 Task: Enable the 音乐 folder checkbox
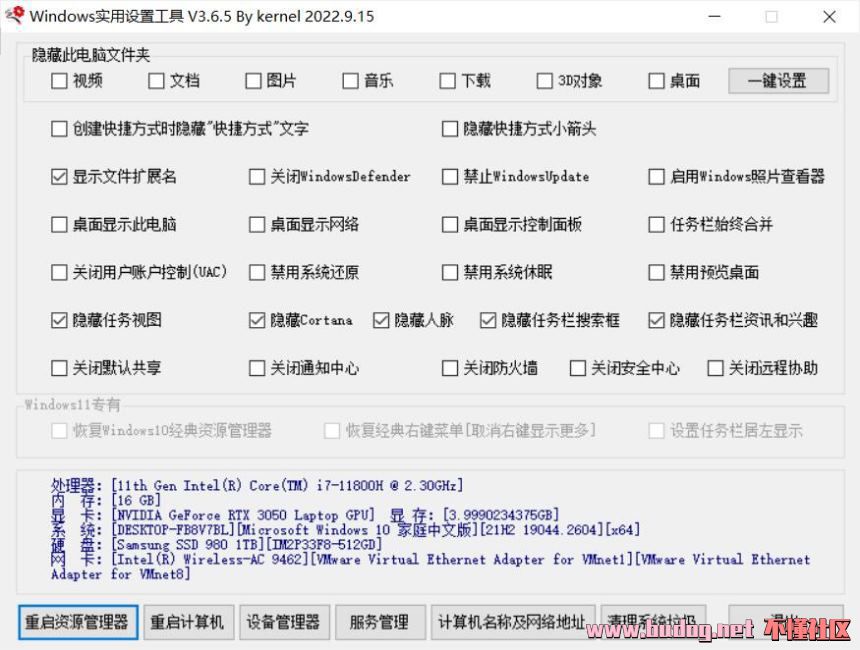(350, 81)
